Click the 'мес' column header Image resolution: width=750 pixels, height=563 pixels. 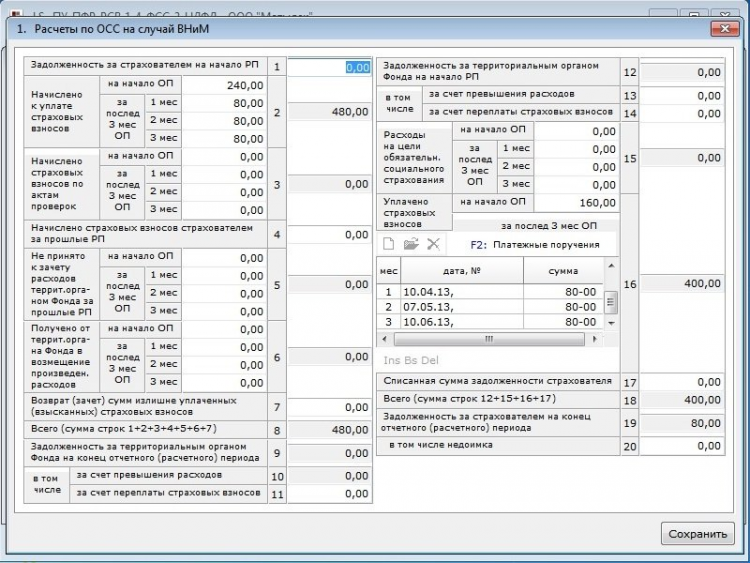click(388, 271)
